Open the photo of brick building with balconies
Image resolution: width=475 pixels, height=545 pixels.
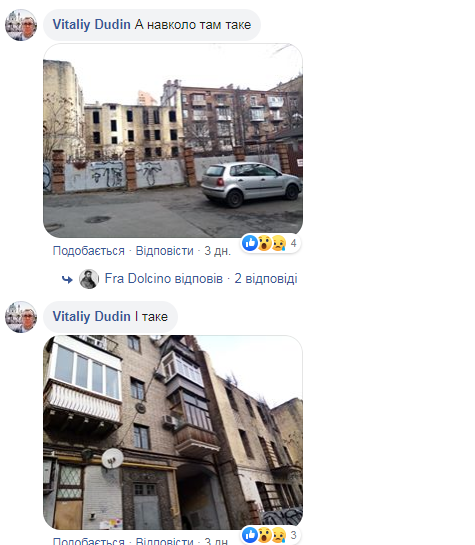pos(173,432)
